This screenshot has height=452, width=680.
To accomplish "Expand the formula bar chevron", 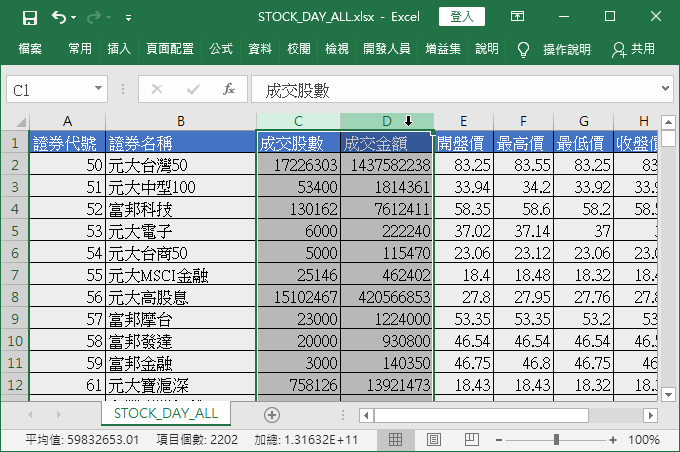I will (x=665, y=88).
